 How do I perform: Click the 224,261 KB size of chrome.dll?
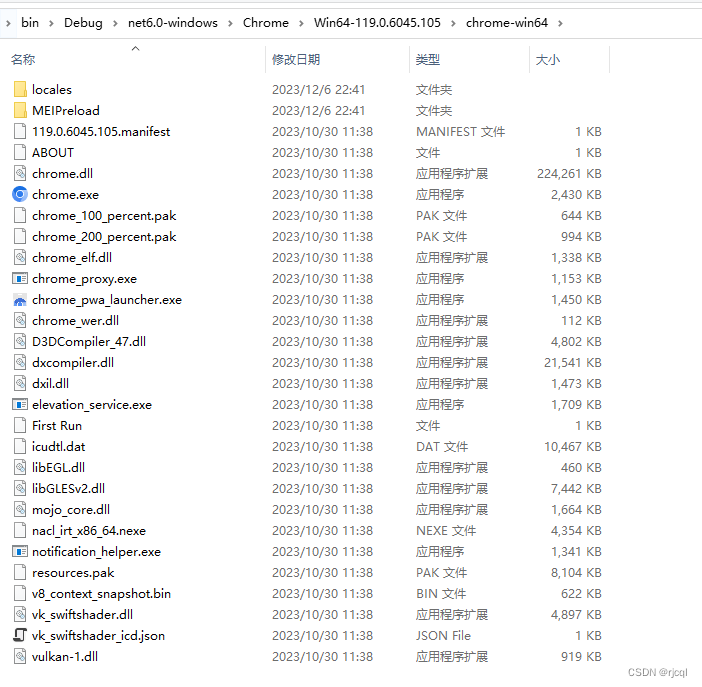coord(569,173)
